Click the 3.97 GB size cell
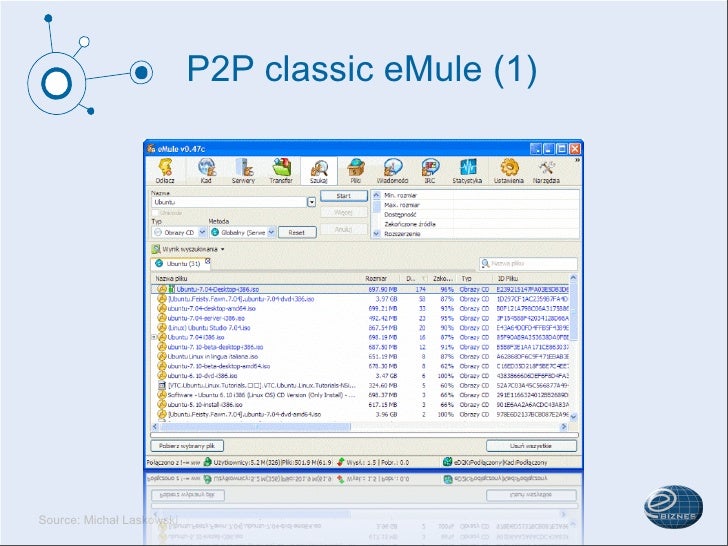The width and height of the screenshot is (728, 546). 386,299
